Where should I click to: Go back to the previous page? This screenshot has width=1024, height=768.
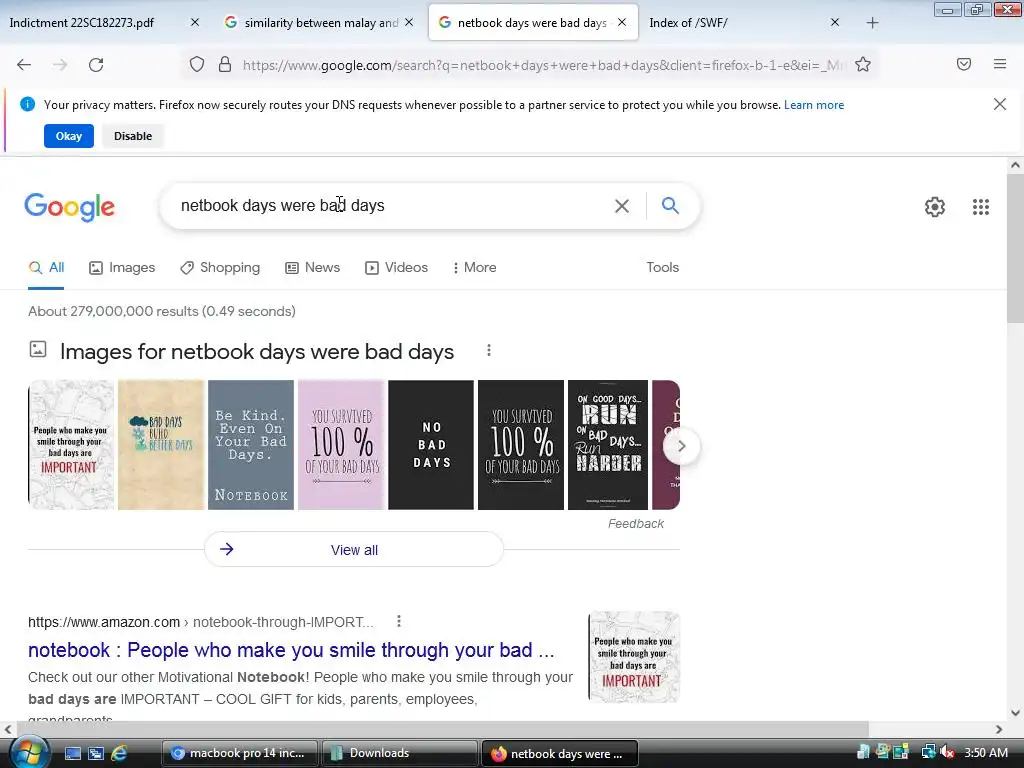click(x=24, y=65)
